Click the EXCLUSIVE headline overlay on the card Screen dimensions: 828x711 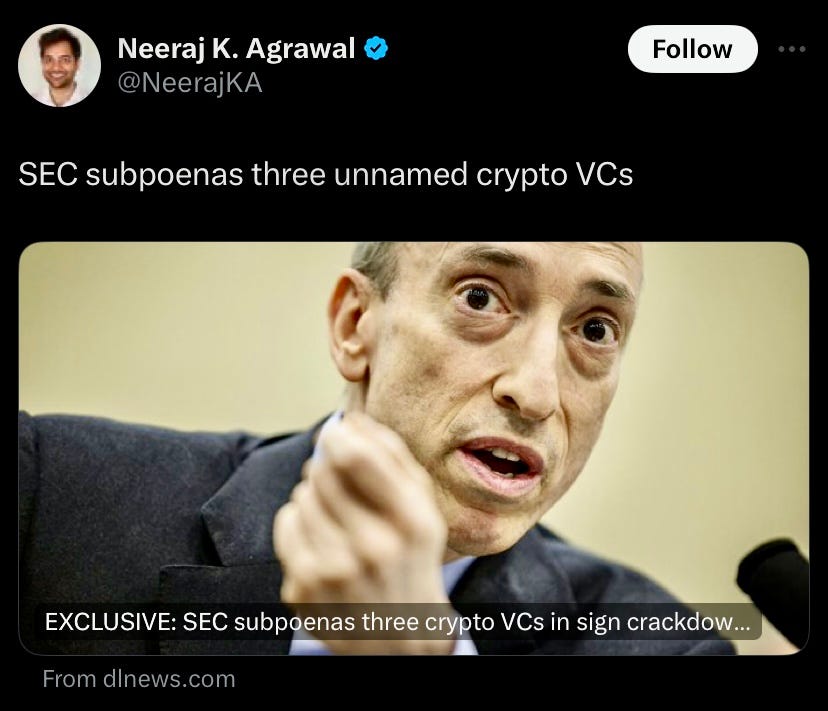tap(398, 622)
